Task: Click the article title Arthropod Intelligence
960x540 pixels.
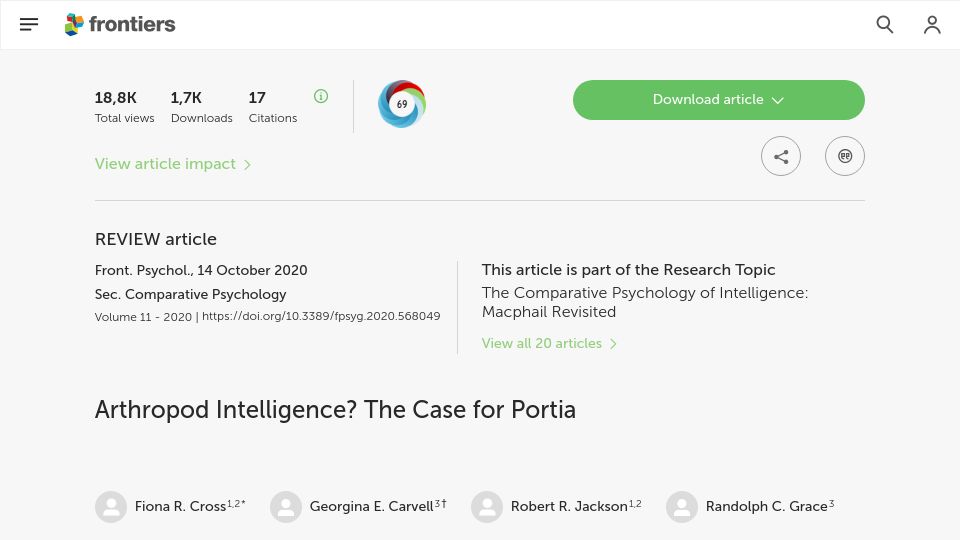Action: tap(335, 410)
